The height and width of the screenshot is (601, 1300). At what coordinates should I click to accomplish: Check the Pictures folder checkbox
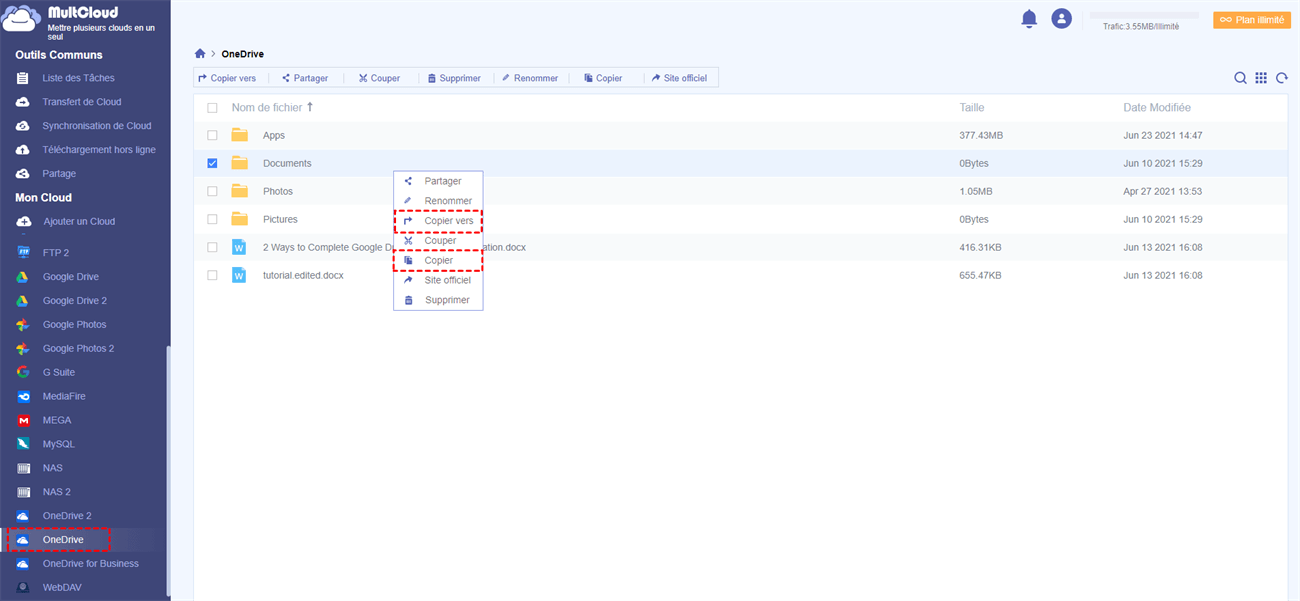[212, 219]
